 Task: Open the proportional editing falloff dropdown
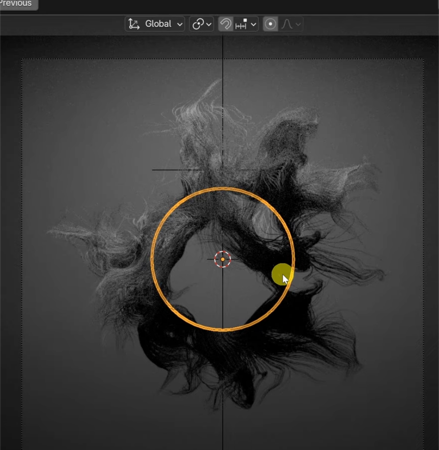coord(291,24)
